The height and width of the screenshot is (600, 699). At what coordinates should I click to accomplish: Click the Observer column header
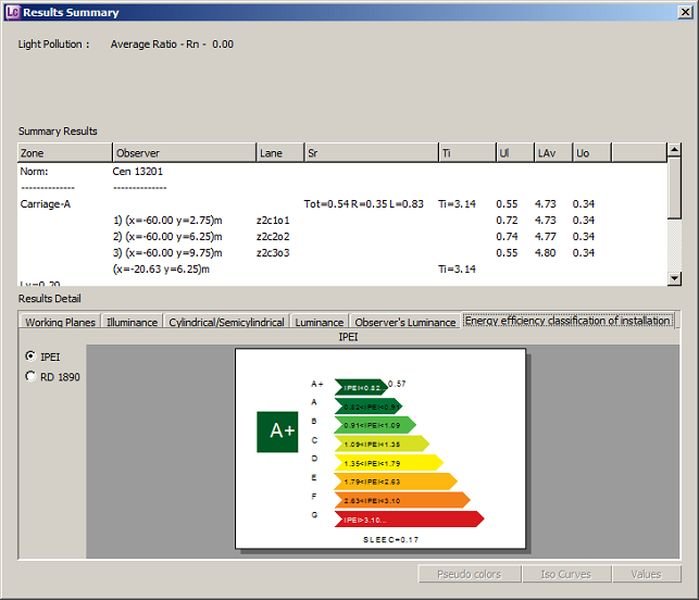point(184,153)
